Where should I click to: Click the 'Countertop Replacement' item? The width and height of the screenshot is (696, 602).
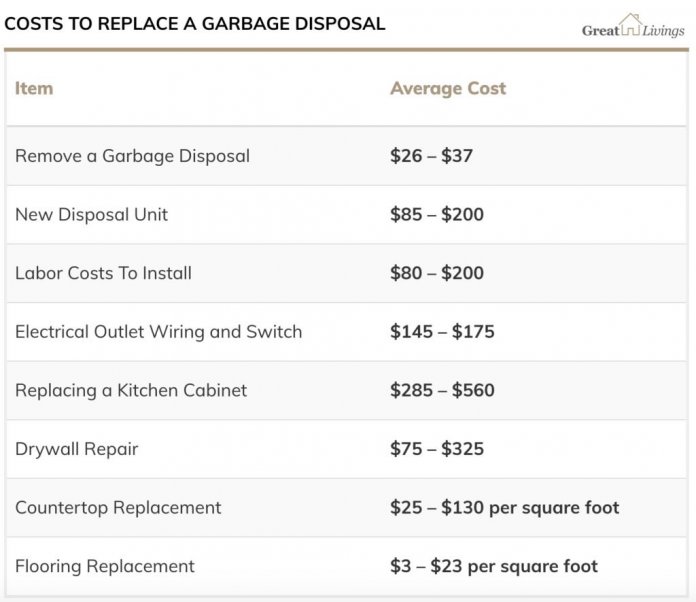(116, 507)
